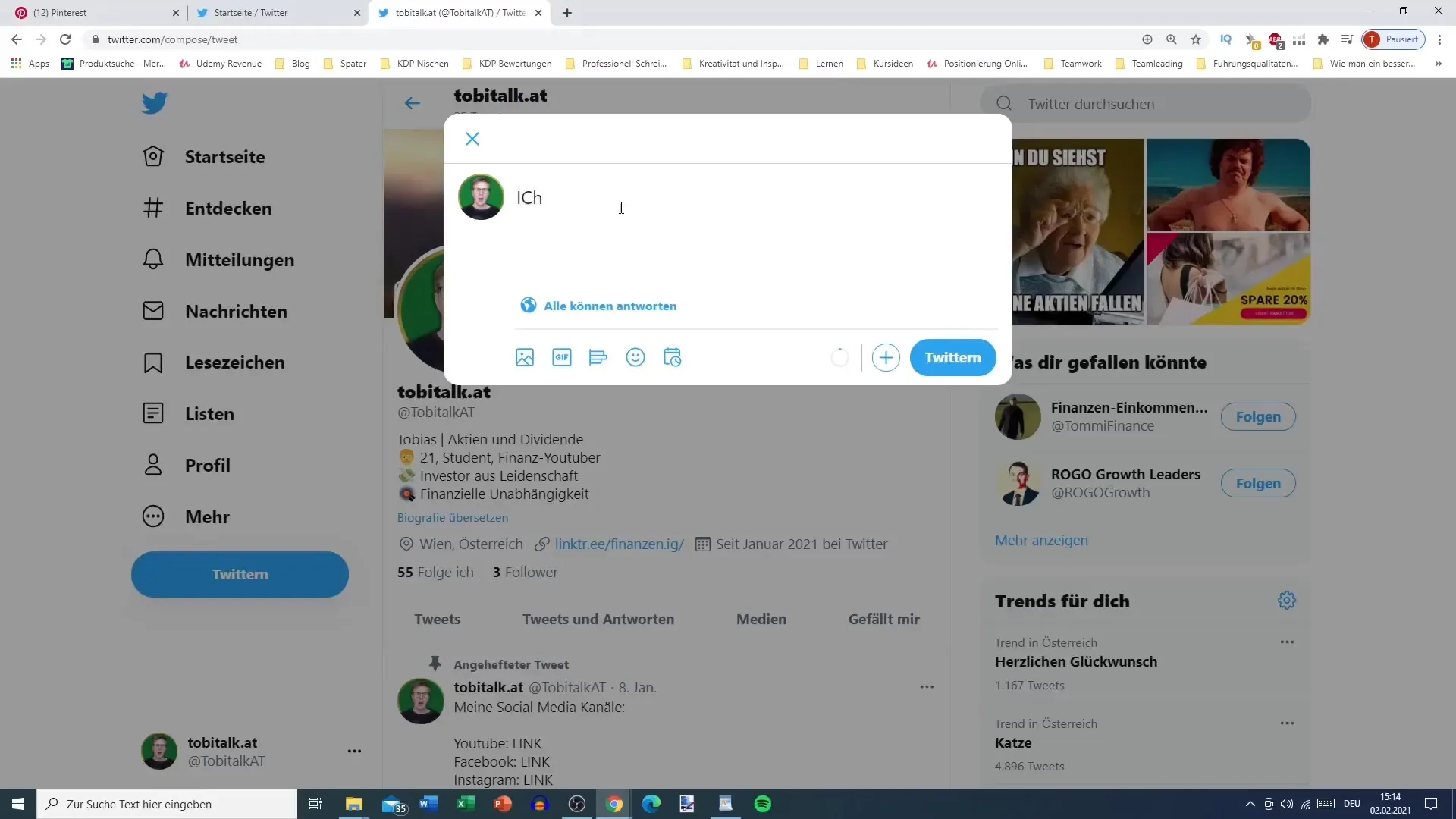Click the large Twittern button in the sidebar
This screenshot has height=819, width=1456.
(x=240, y=574)
